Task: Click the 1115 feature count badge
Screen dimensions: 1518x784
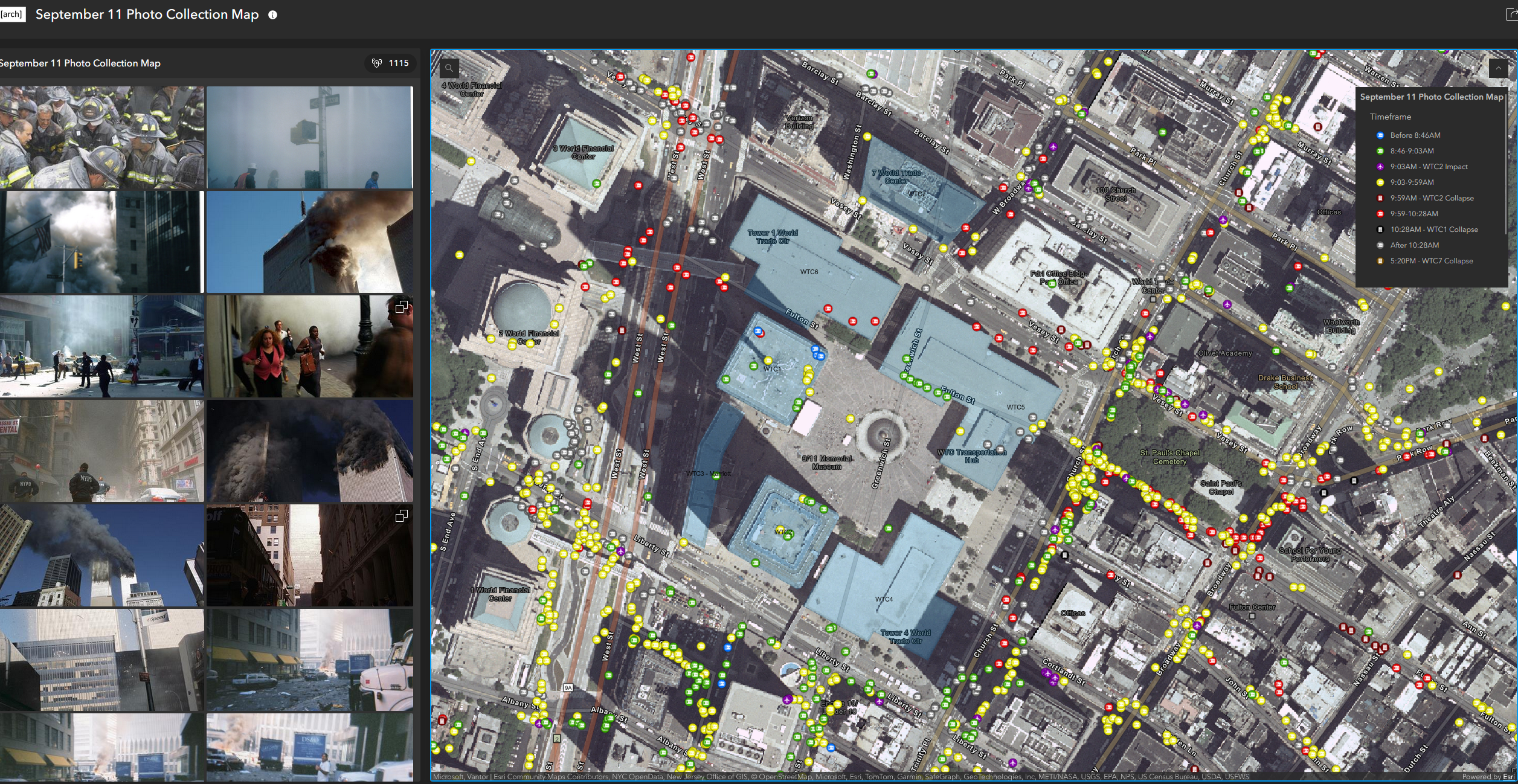Action: (x=391, y=63)
